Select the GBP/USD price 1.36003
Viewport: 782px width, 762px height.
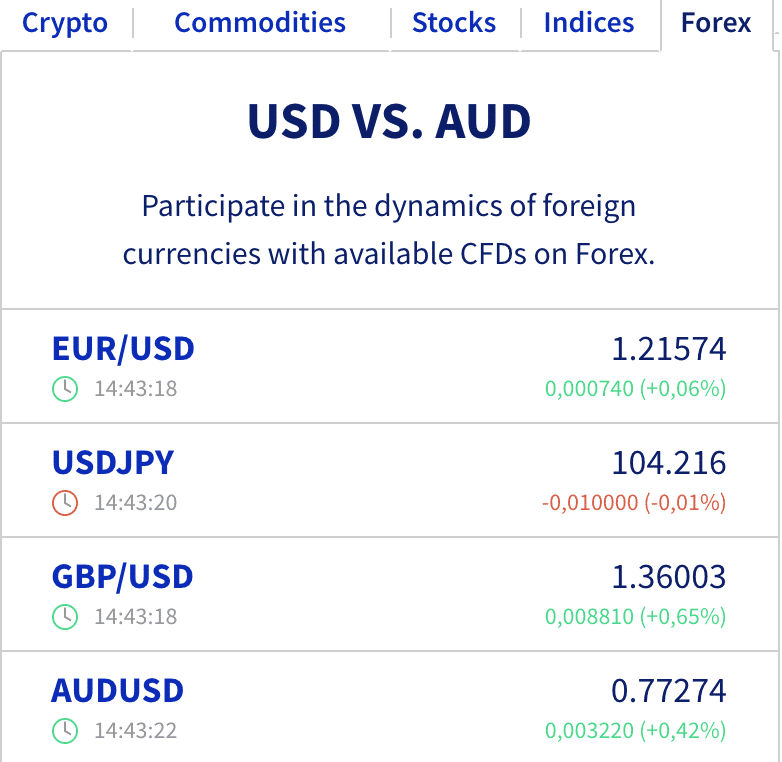(669, 577)
